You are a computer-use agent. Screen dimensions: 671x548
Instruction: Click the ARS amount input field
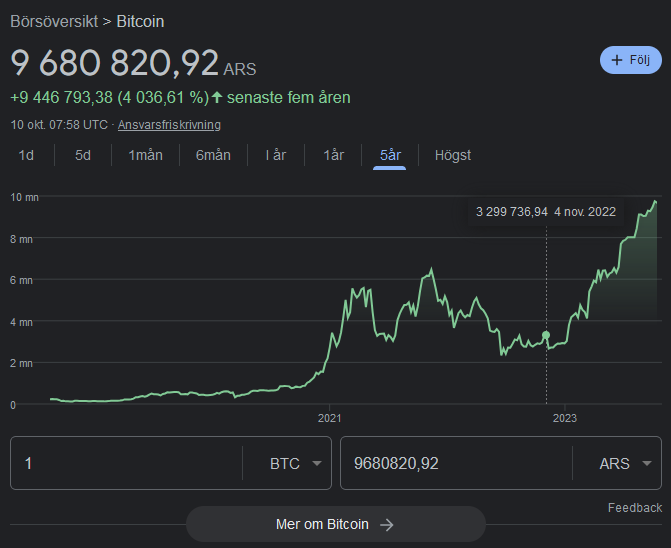pyautogui.click(x=455, y=463)
